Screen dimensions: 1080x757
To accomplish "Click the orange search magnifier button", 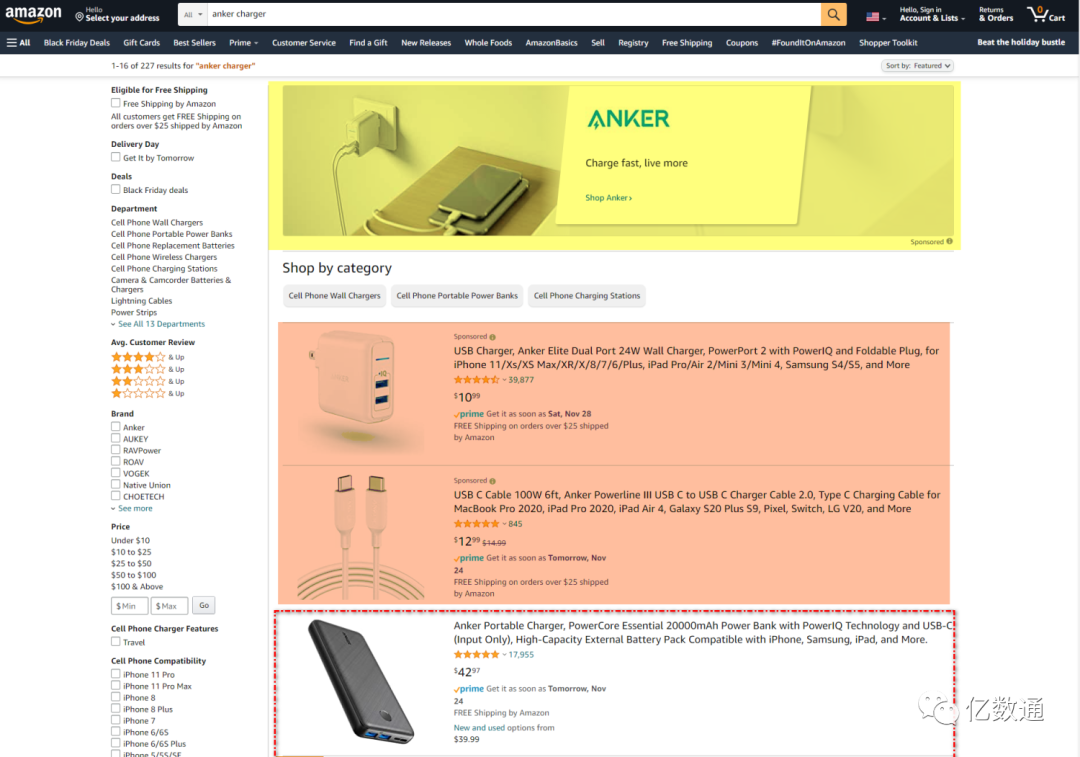I will pos(833,14).
